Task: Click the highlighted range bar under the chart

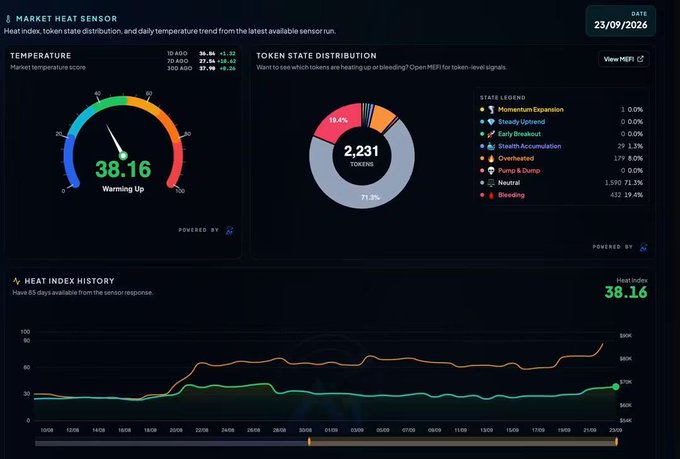Action: 463,442
